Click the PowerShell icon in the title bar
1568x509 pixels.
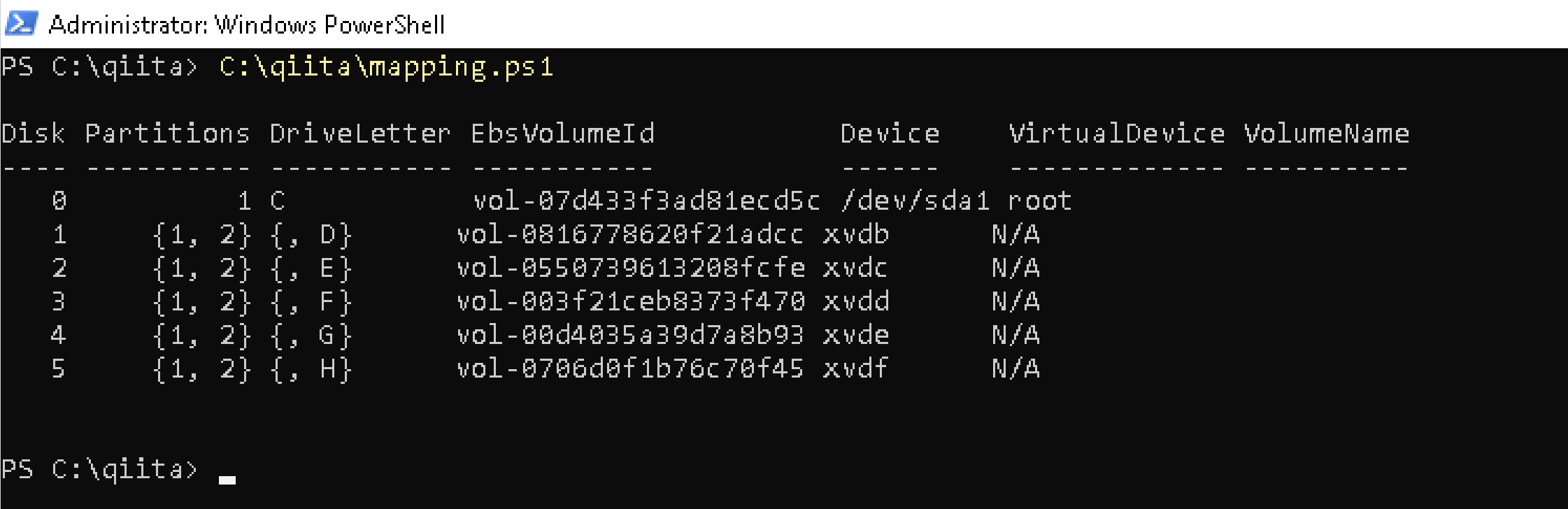click(x=21, y=23)
